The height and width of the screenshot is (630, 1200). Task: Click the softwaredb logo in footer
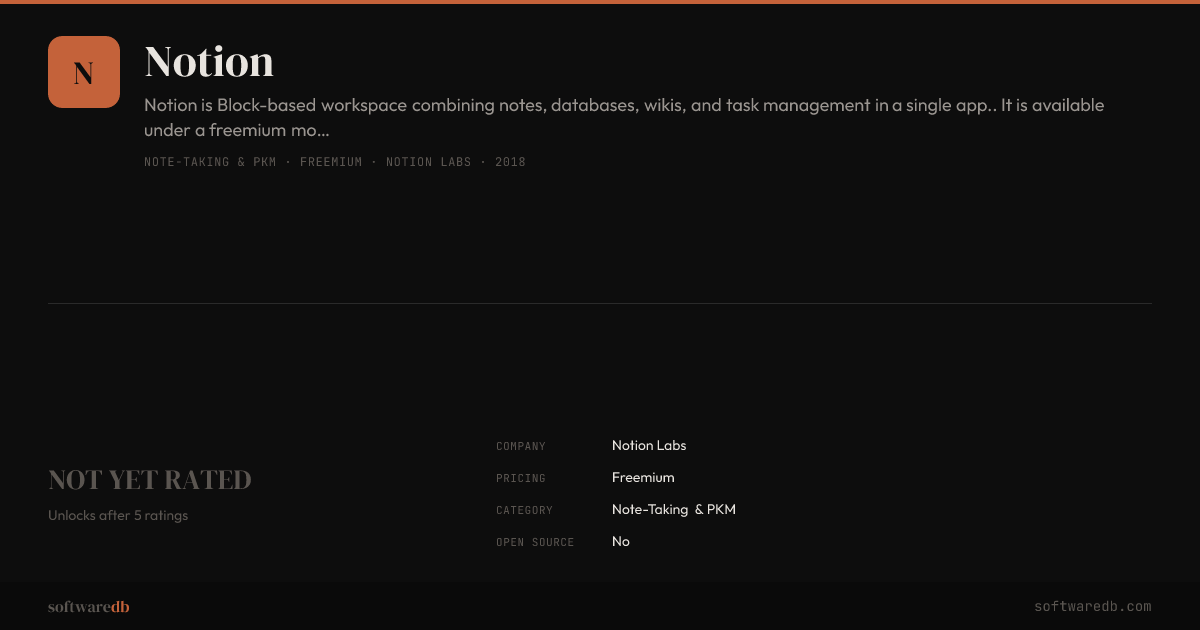pos(89,607)
